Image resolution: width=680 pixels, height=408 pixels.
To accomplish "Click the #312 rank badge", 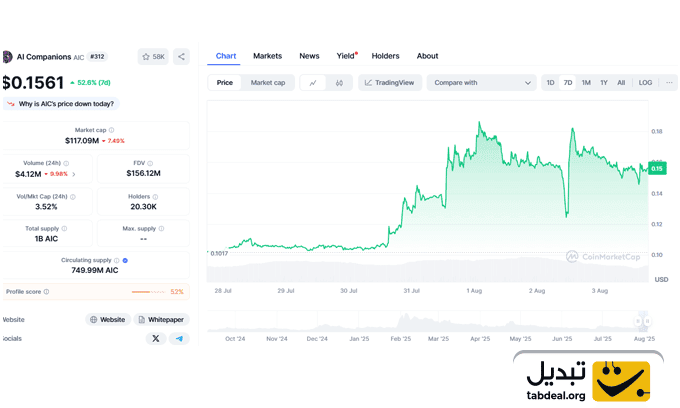I will 97,57.
